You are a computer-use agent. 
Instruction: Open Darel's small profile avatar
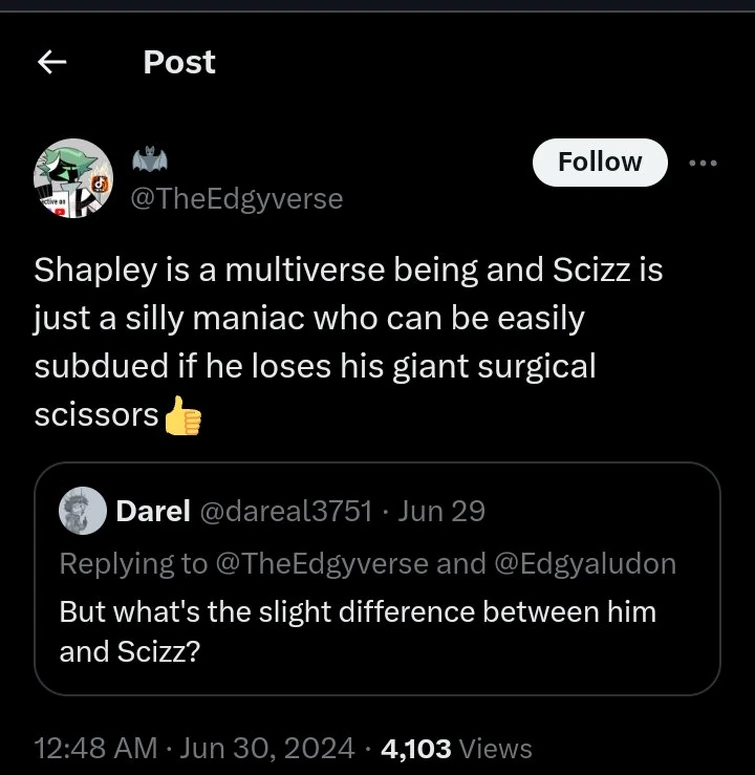[83, 511]
